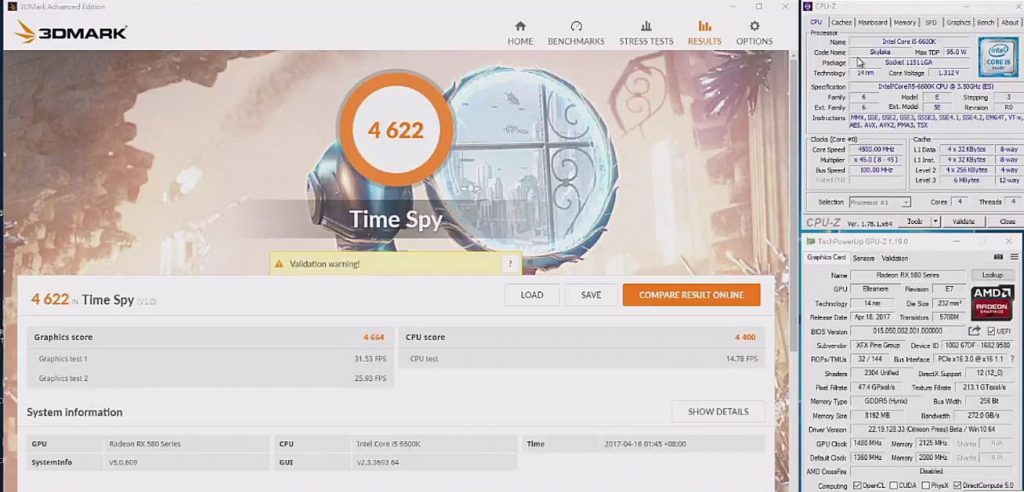Click the orange 4 622 score circle
The height and width of the screenshot is (492, 1024).
point(396,130)
